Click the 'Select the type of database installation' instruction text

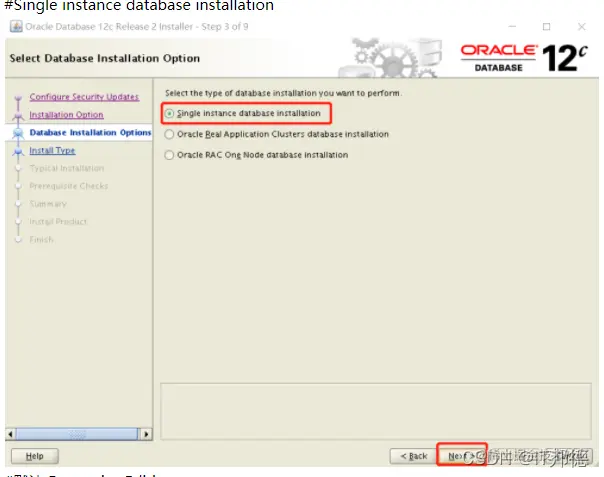click(283, 93)
